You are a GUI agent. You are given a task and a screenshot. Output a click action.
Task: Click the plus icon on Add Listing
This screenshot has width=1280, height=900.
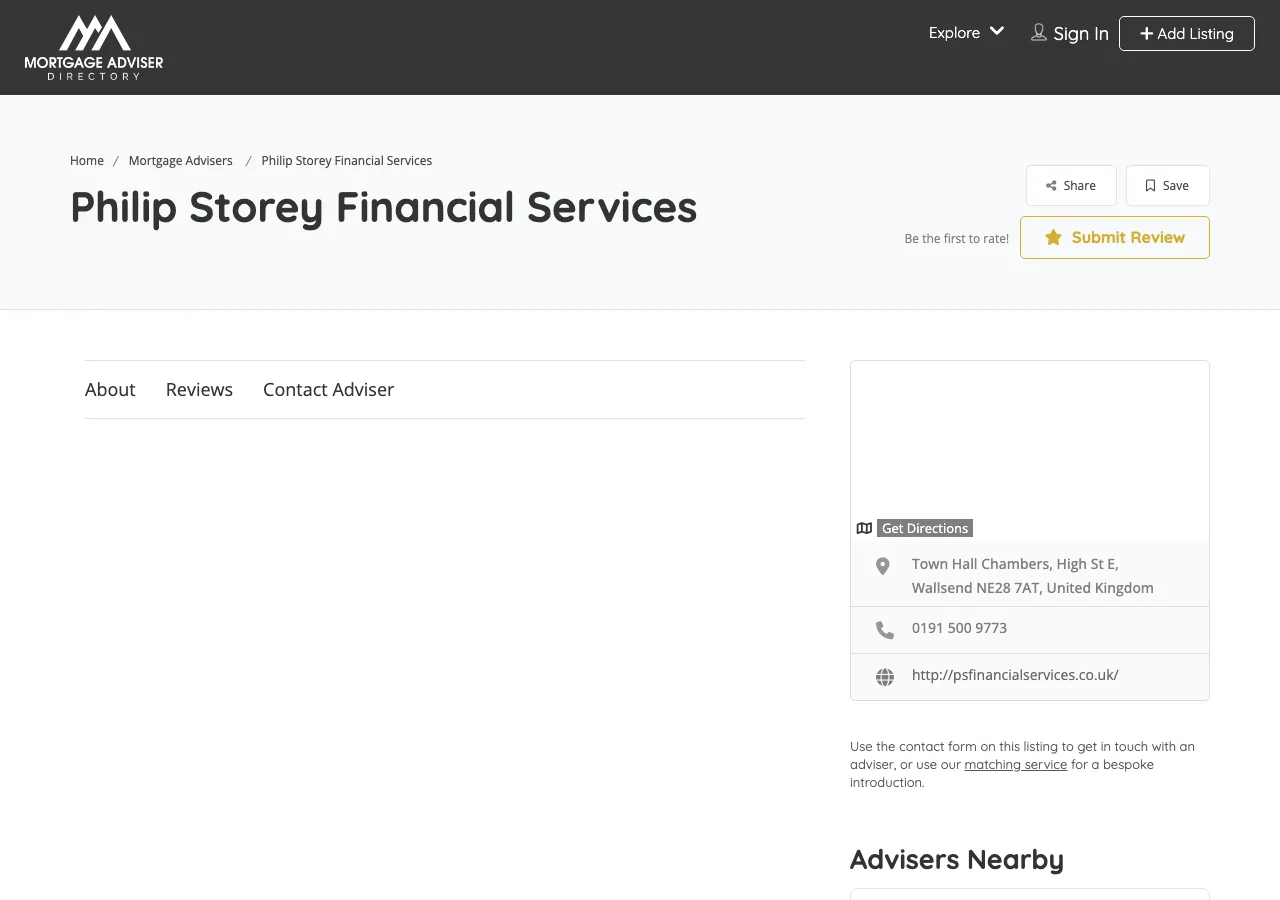coord(1147,33)
